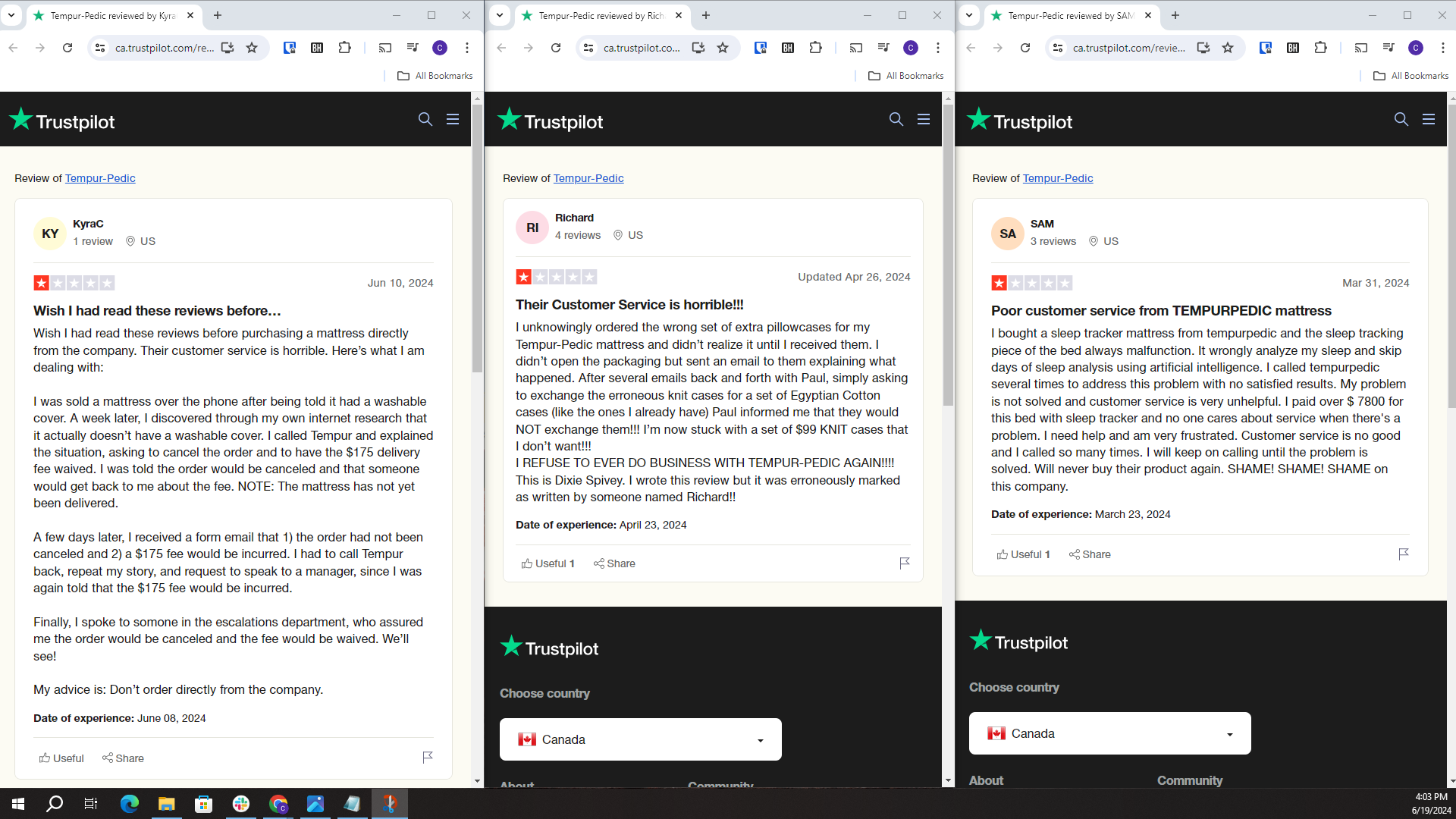This screenshot has width=1456, height=819.
Task: Open the hamburger menu in the middle Trustpilot window
Action: (924, 119)
